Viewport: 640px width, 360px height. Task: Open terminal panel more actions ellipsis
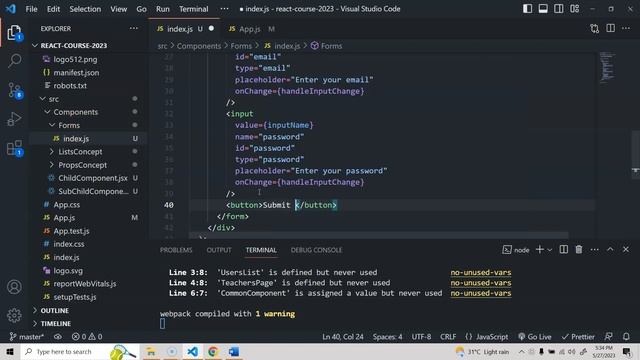[594, 249]
